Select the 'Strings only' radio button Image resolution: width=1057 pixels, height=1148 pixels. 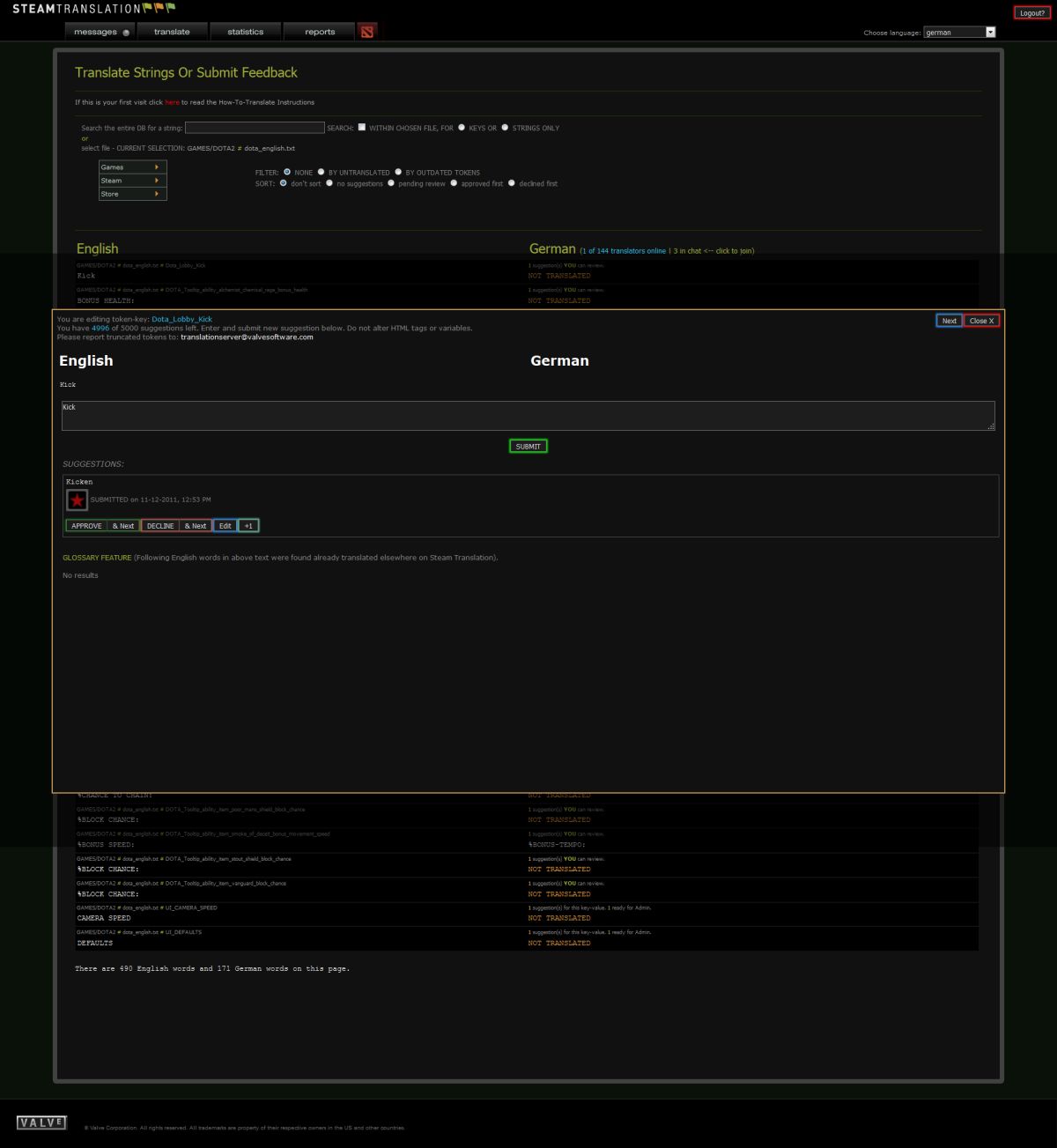(505, 127)
